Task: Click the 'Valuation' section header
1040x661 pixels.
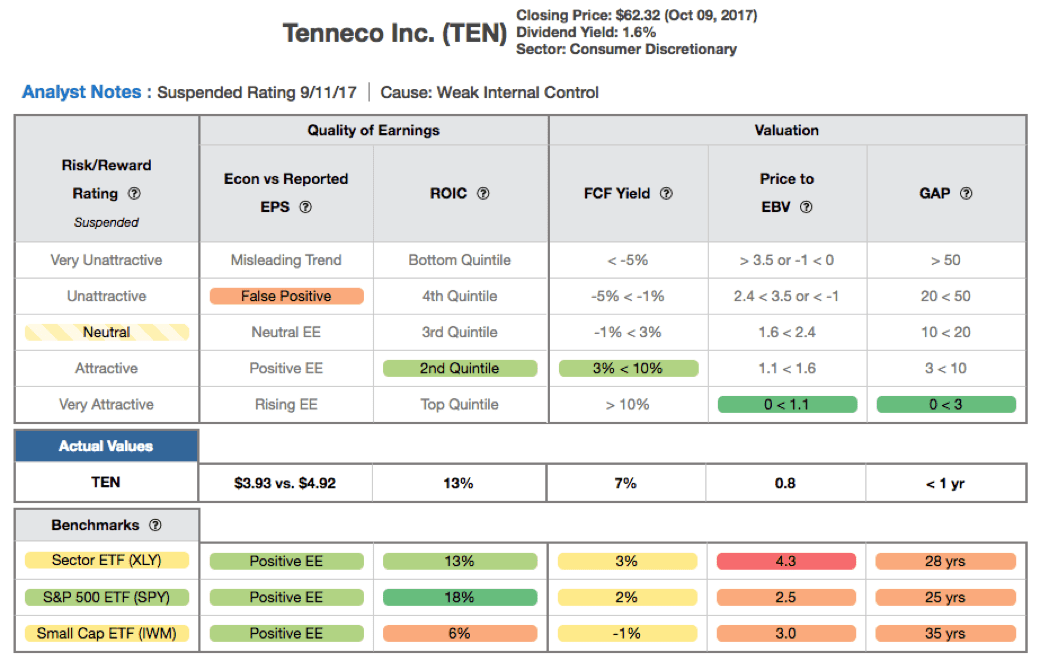Action: (x=787, y=130)
